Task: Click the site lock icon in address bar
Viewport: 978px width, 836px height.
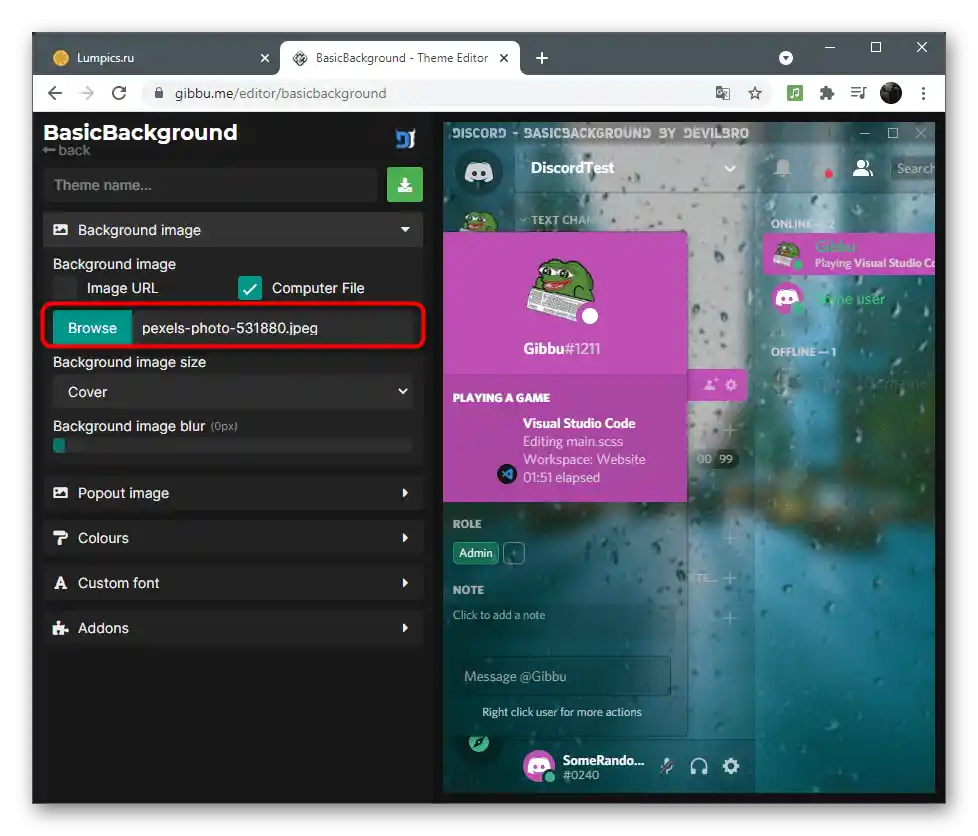Action: click(x=158, y=93)
